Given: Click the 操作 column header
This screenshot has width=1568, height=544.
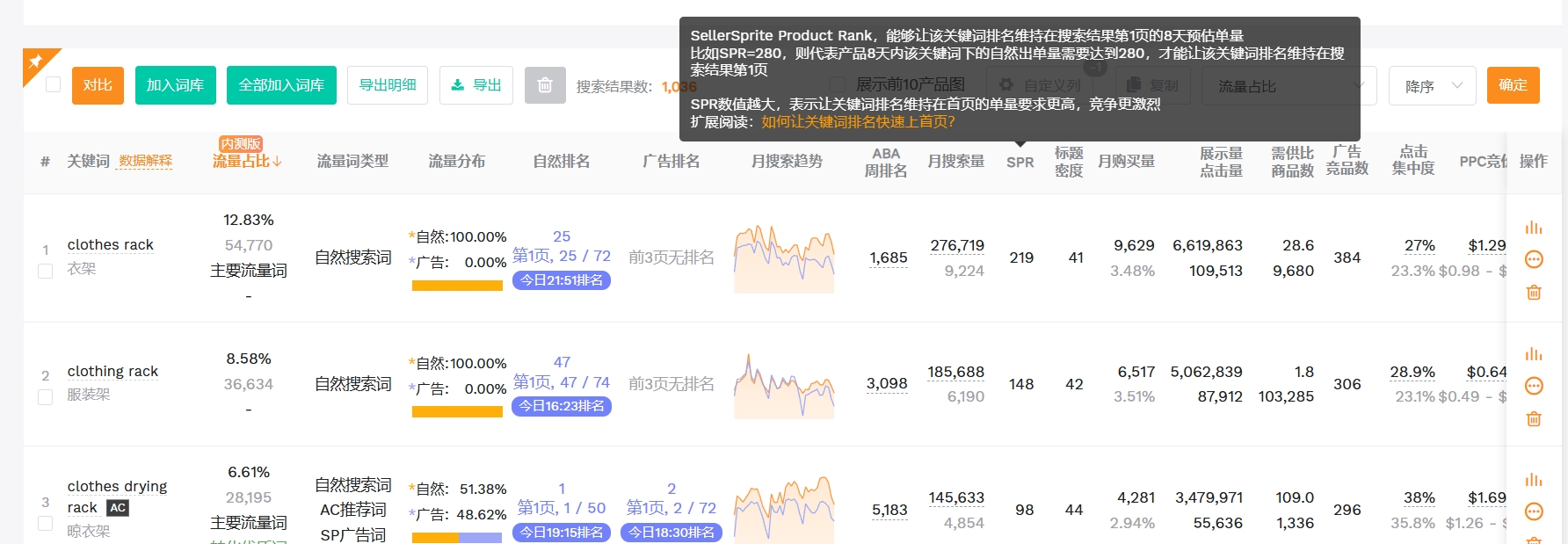Looking at the screenshot, I should pos(1534,161).
